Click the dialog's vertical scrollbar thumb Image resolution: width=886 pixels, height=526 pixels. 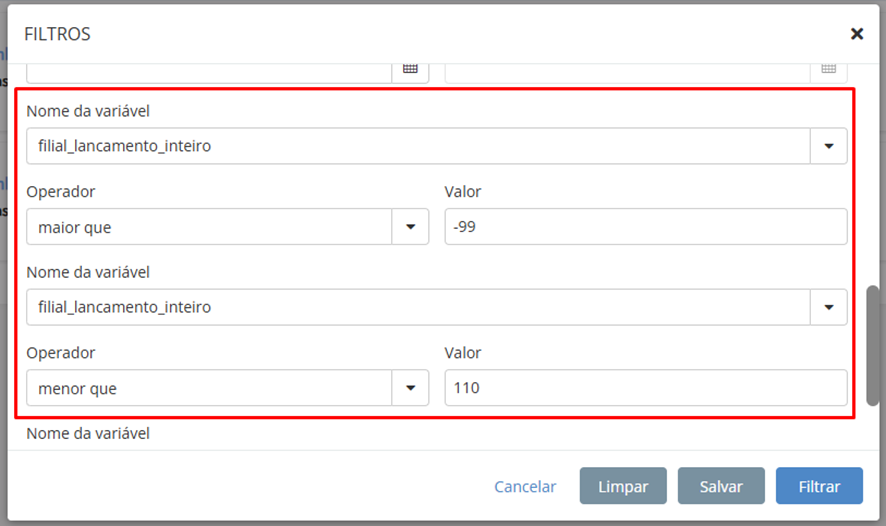[872, 345]
